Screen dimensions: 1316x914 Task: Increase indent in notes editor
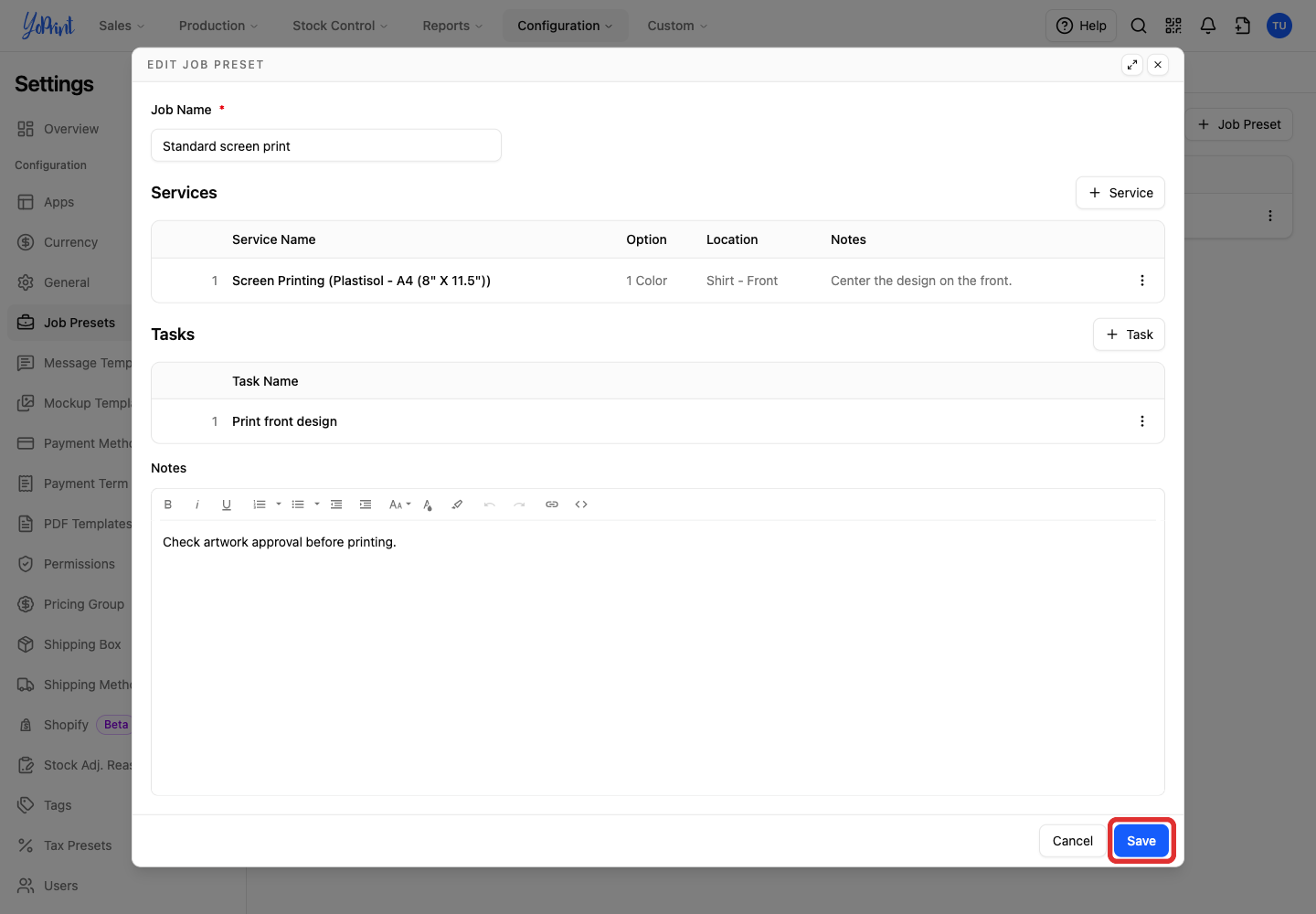coord(366,505)
